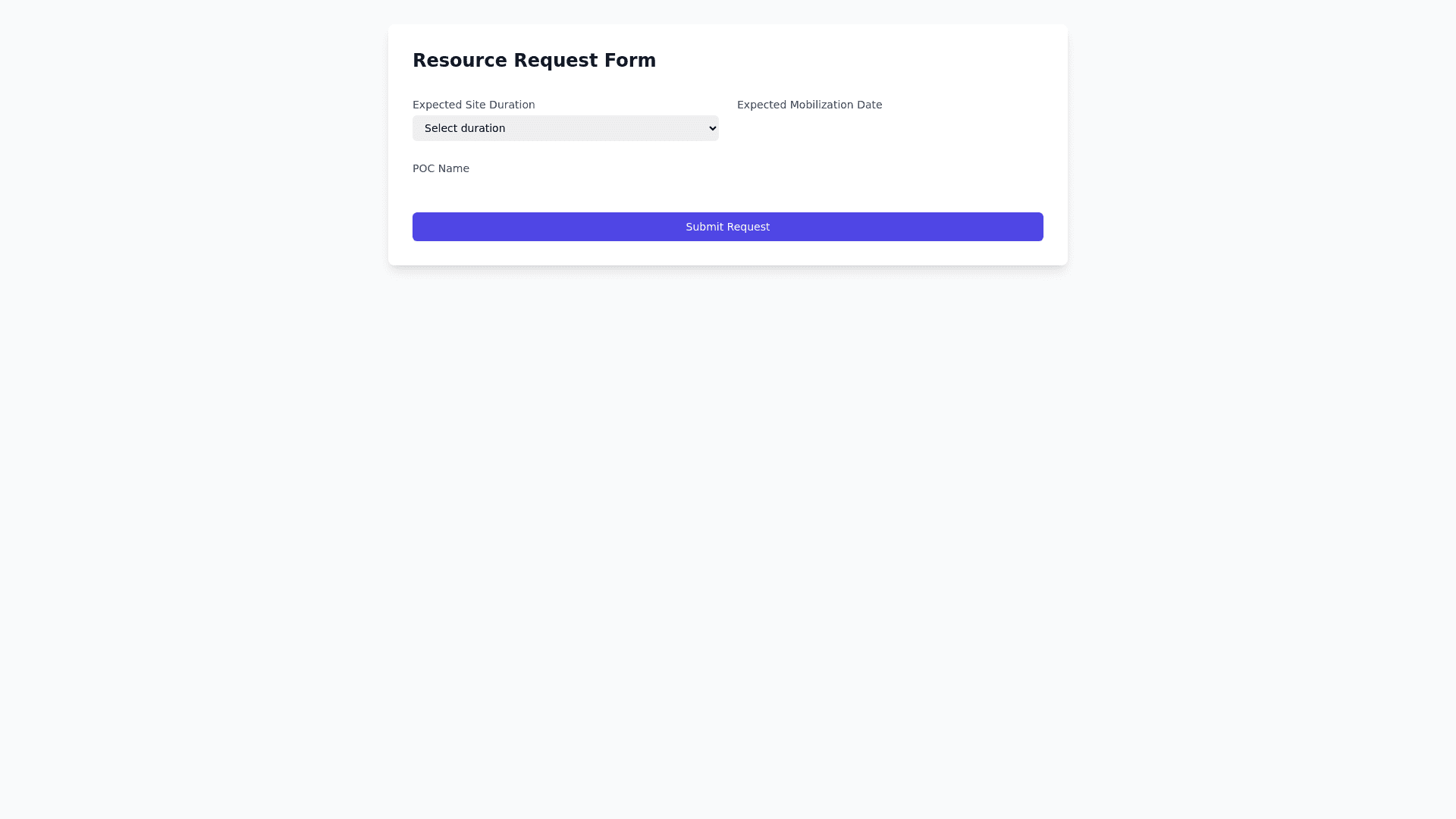Expand duration list using the down arrow

pos(712,128)
